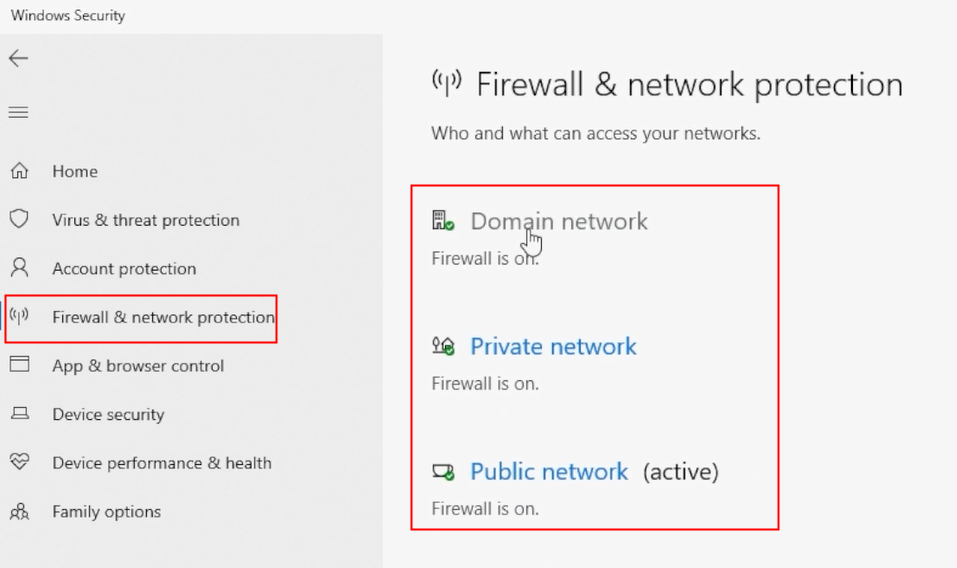957x568 pixels.
Task: Click the Device security laptop icon
Action: coord(20,414)
